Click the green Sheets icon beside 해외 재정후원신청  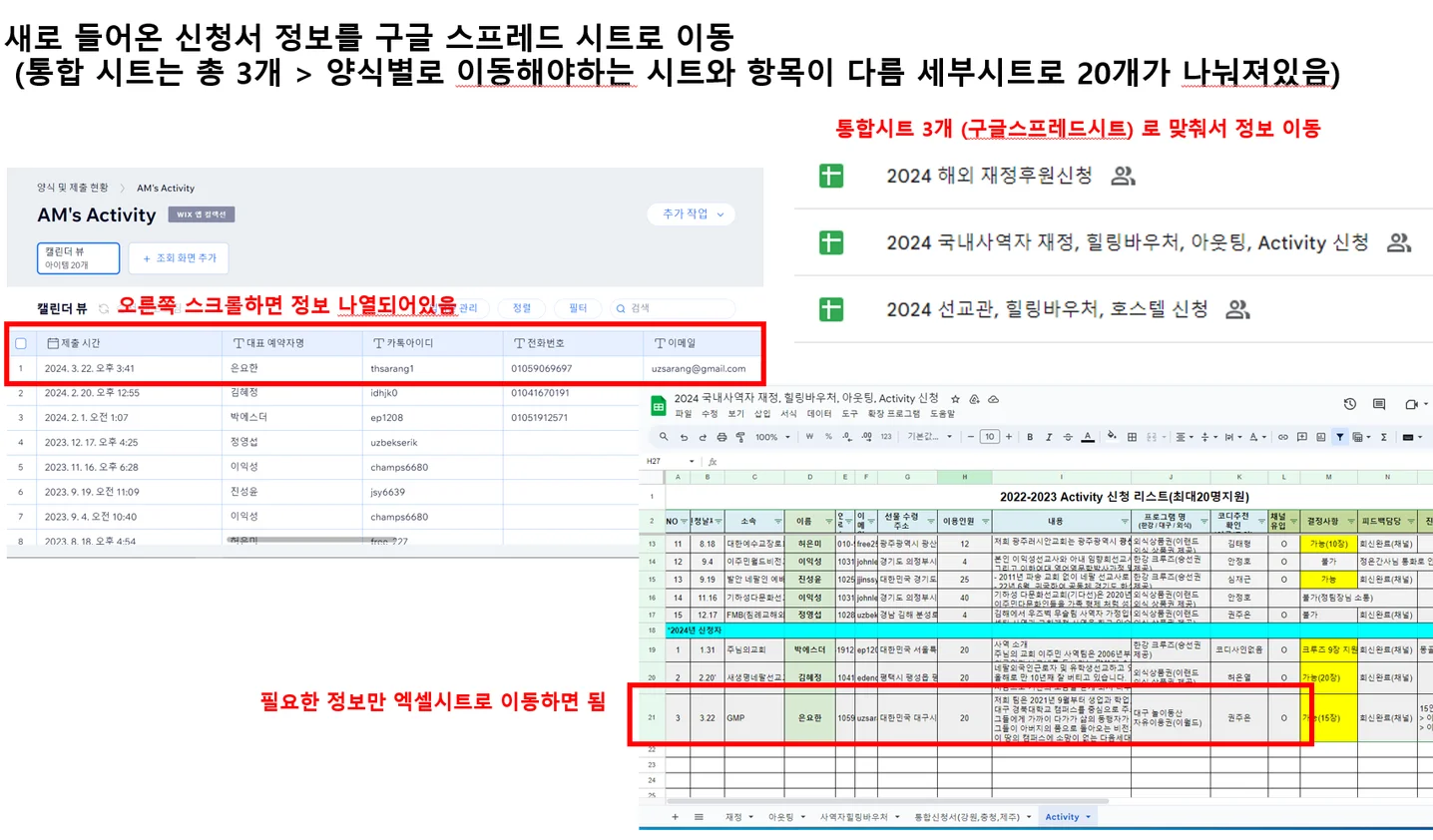[x=831, y=176]
